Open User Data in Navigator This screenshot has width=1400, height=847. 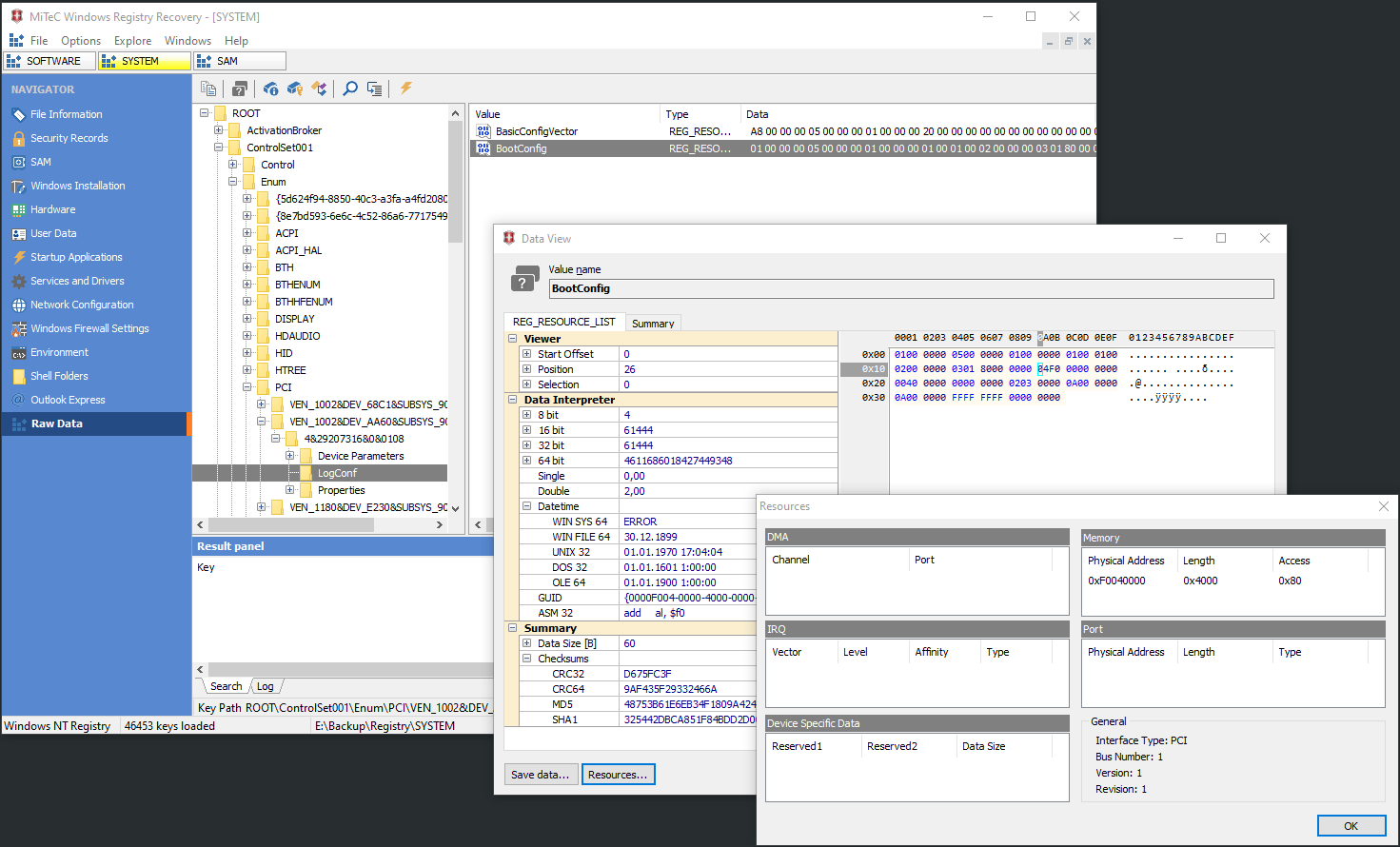pyautogui.click(x=53, y=233)
